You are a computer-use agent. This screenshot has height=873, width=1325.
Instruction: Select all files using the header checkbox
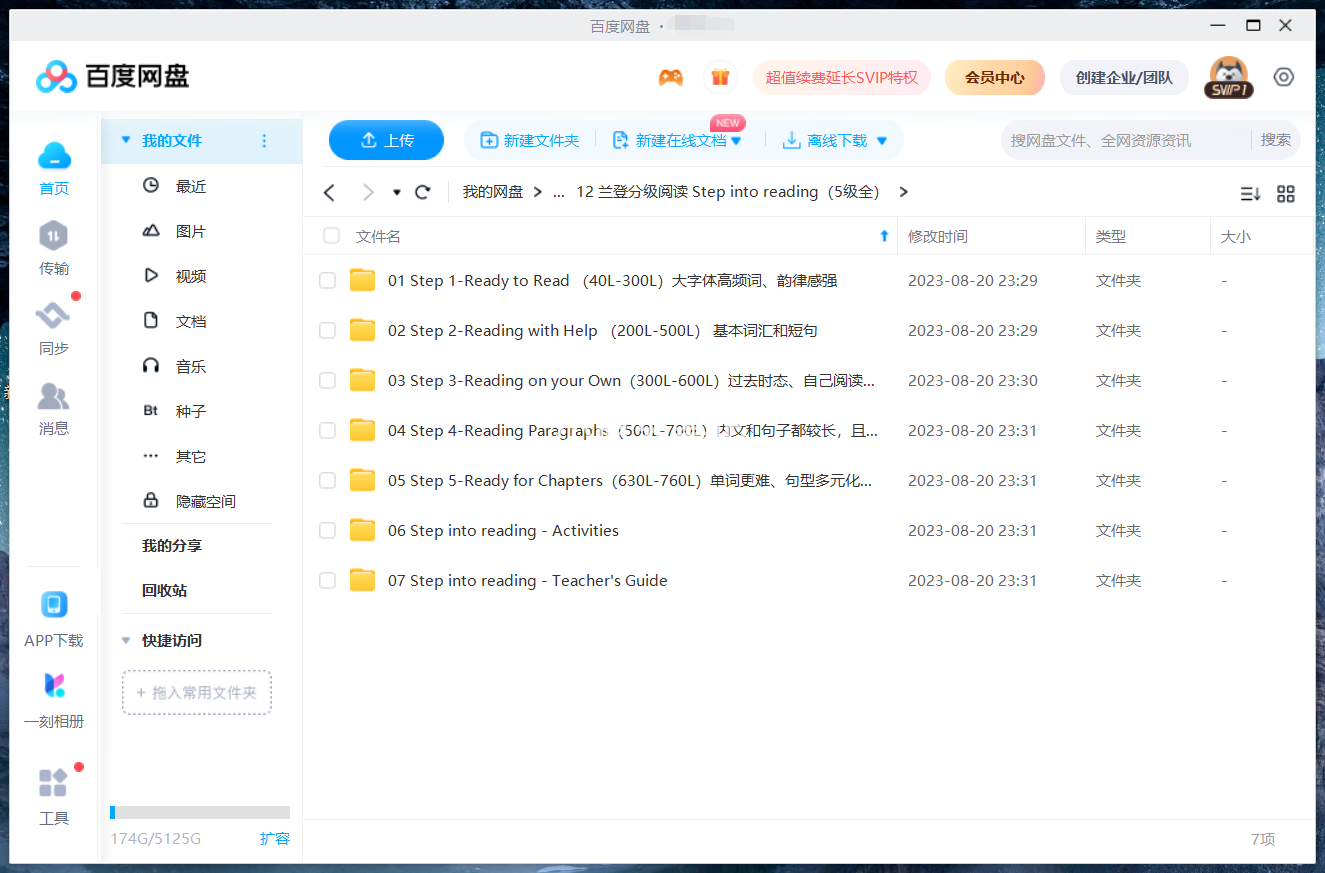tap(330, 236)
